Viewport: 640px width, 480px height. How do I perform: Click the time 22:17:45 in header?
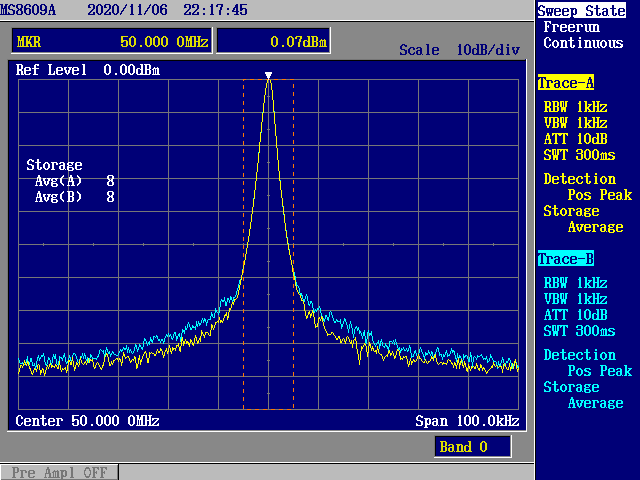point(215,9)
